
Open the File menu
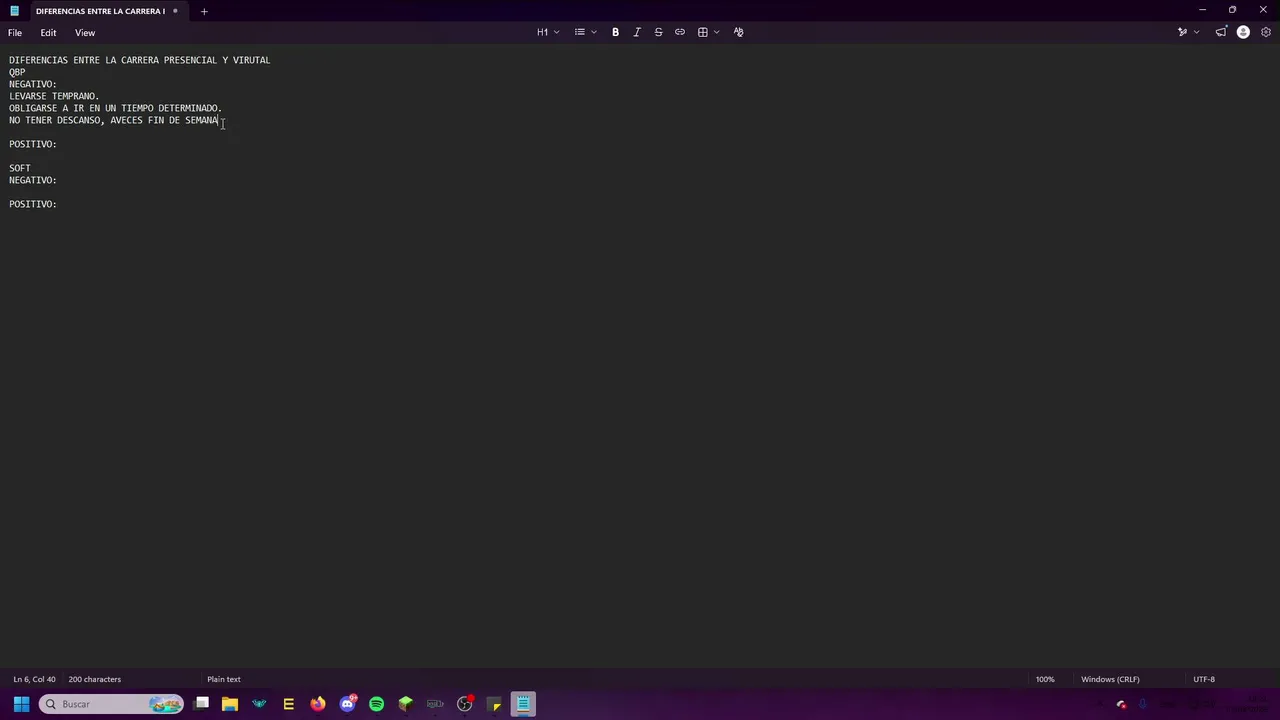[x=15, y=33]
